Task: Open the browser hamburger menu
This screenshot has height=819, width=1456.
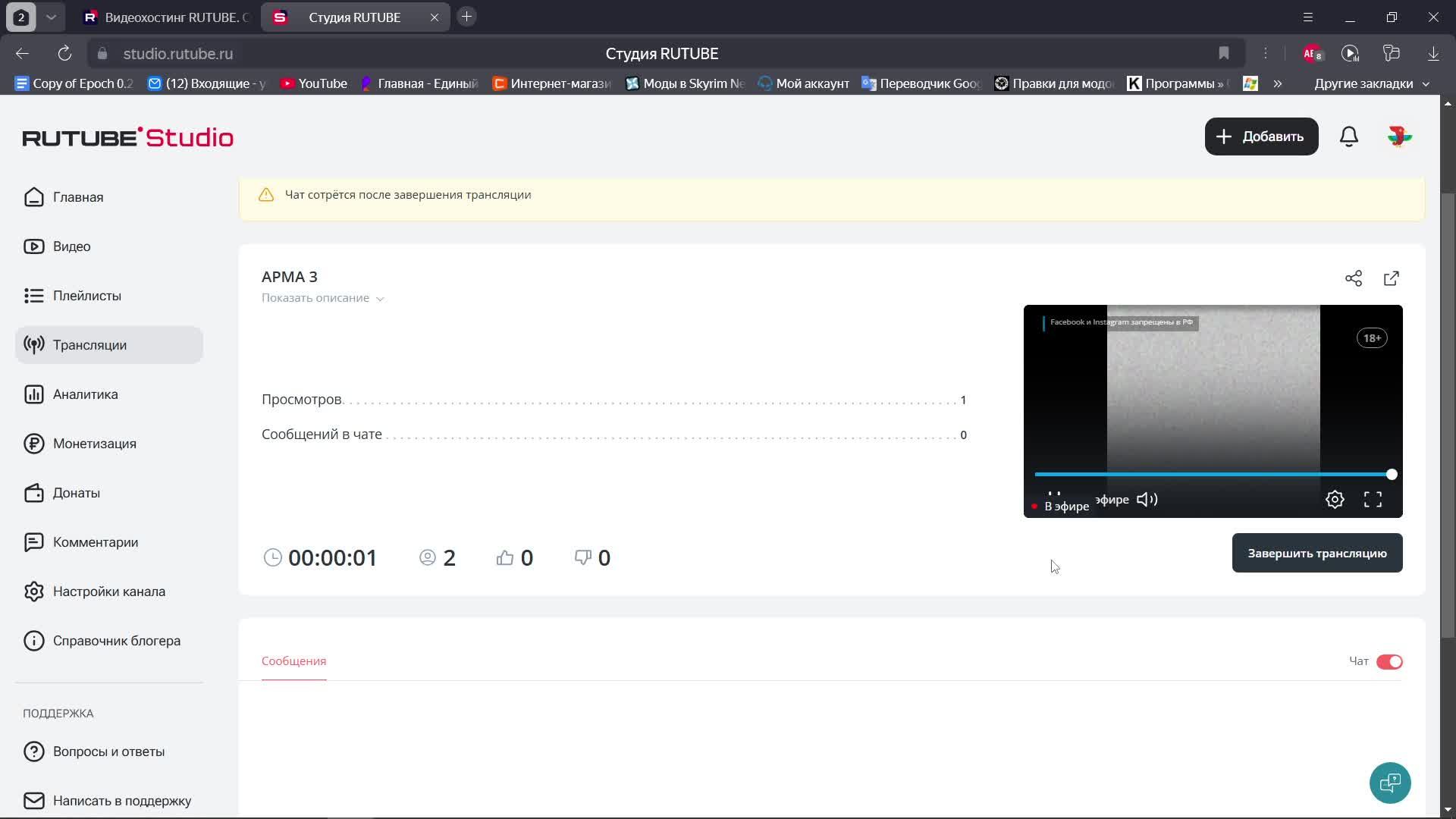Action: click(1308, 17)
